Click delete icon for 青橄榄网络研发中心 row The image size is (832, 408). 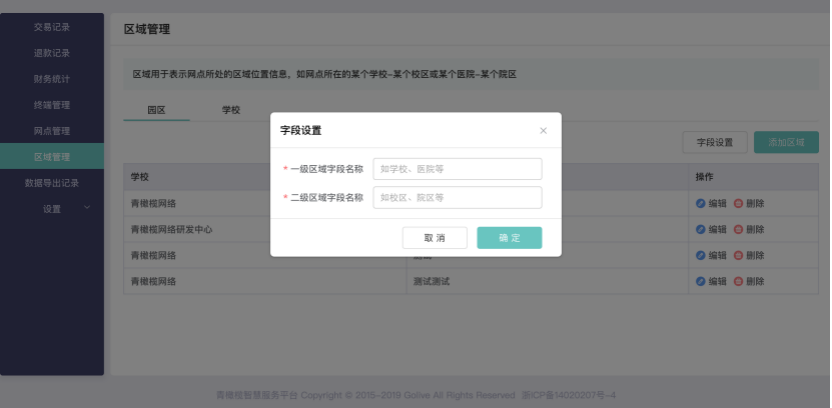tap(738, 229)
